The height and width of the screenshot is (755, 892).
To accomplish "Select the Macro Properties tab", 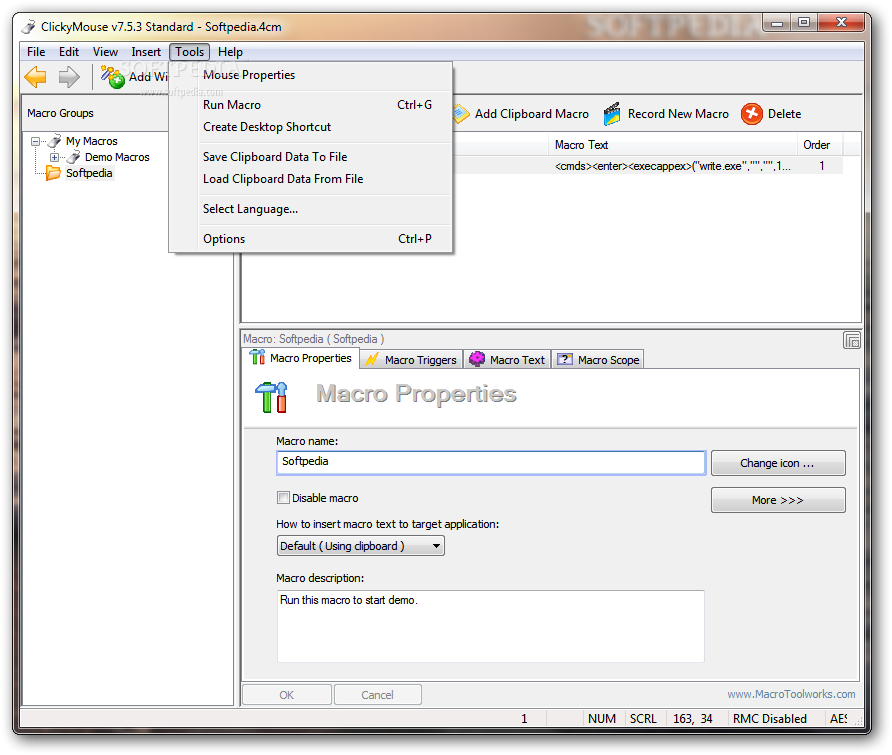I will point(301,358).
